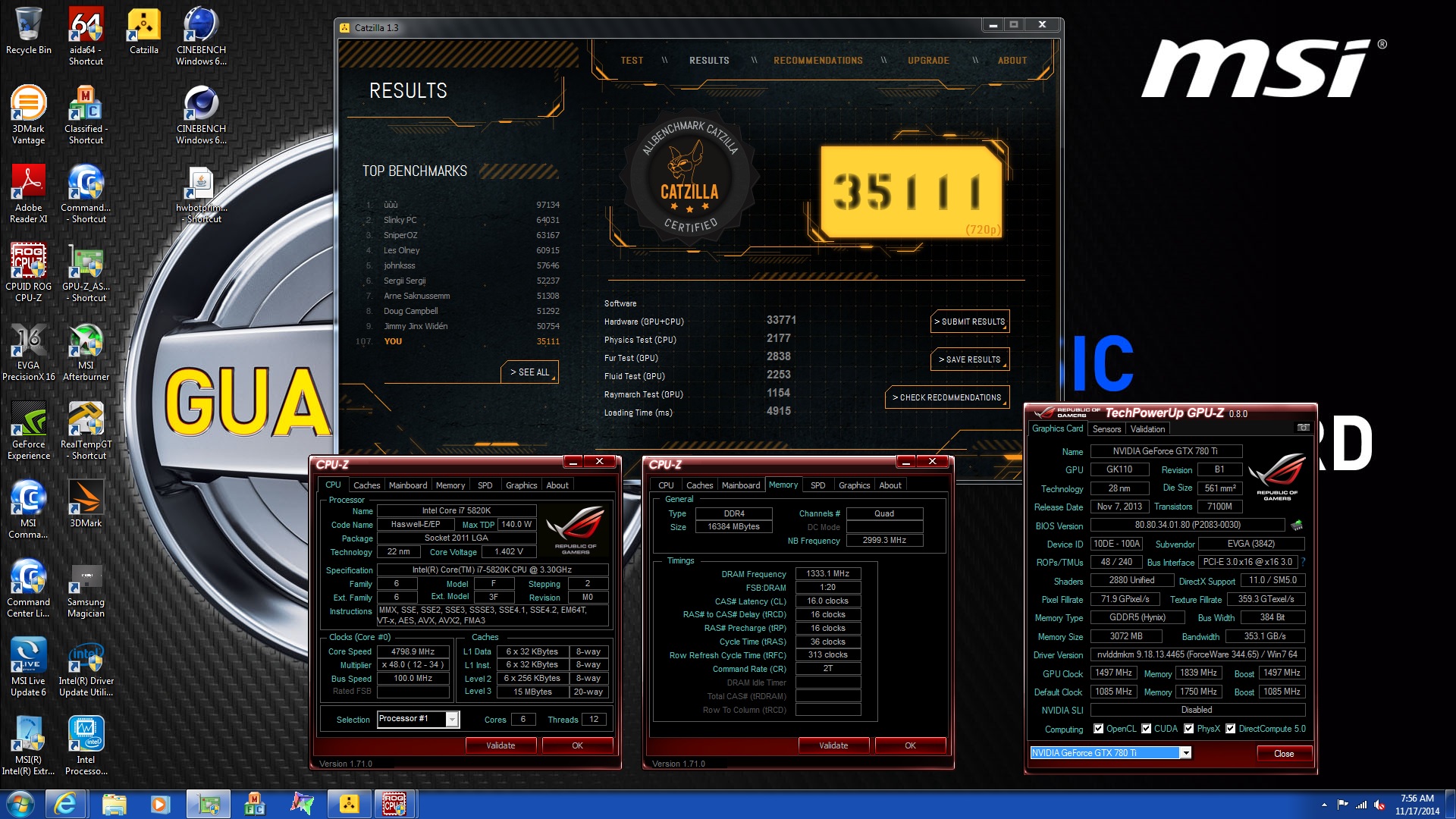Click the Core Speed 4798.9 MHz field
Image resolution: width=1456 pixels, height=819 pixels.
coord(413,651)
